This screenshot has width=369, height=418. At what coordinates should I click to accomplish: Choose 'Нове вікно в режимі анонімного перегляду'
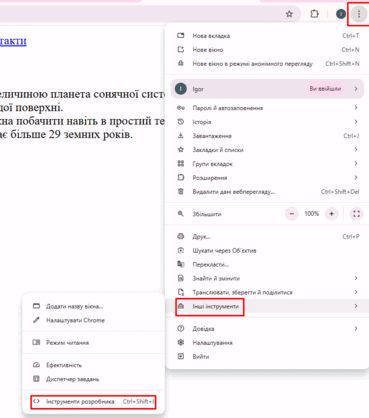(x=267, y=63)
